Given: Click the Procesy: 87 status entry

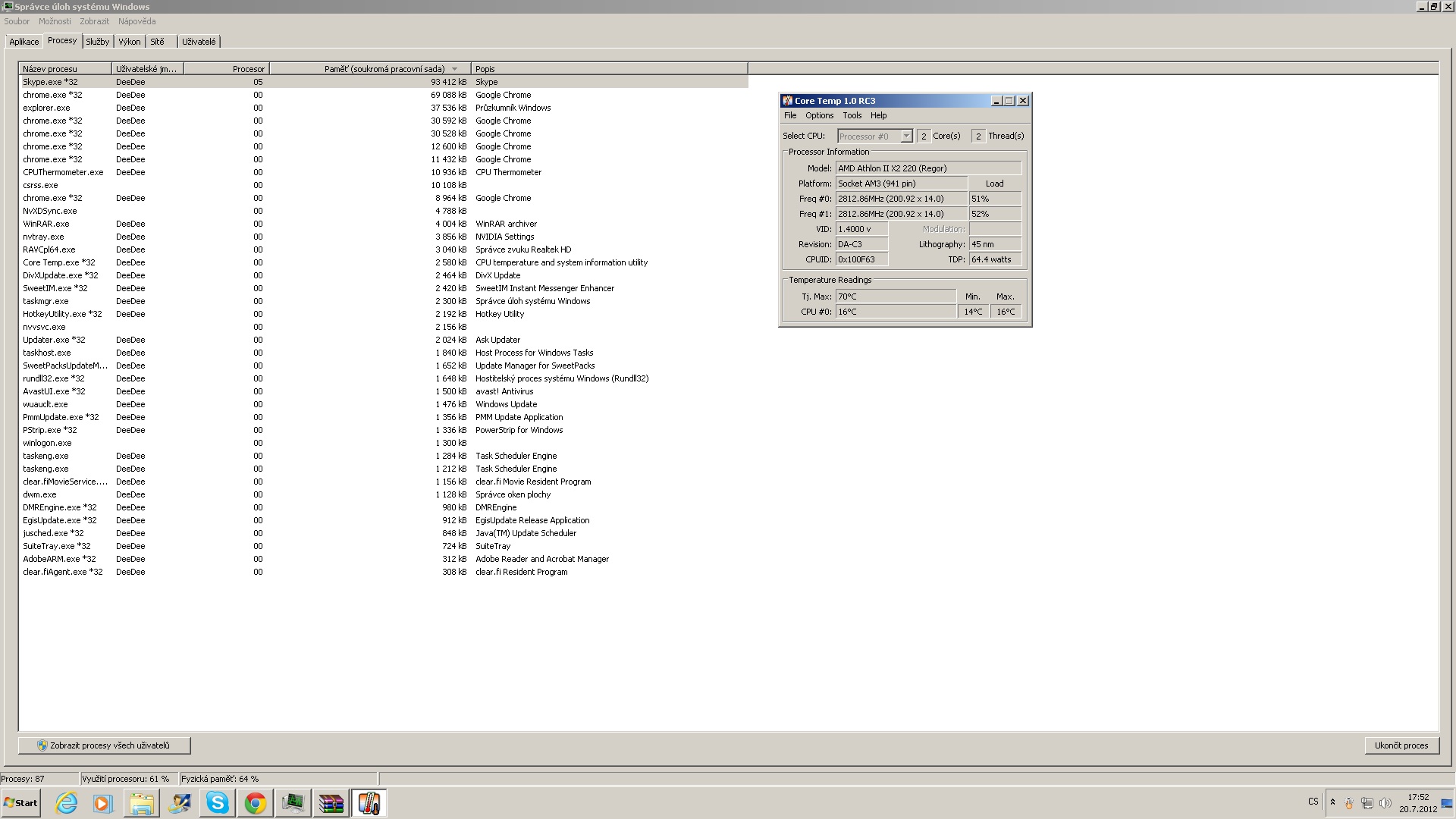Looking at the screenshot, I should [x=39, y=779].
